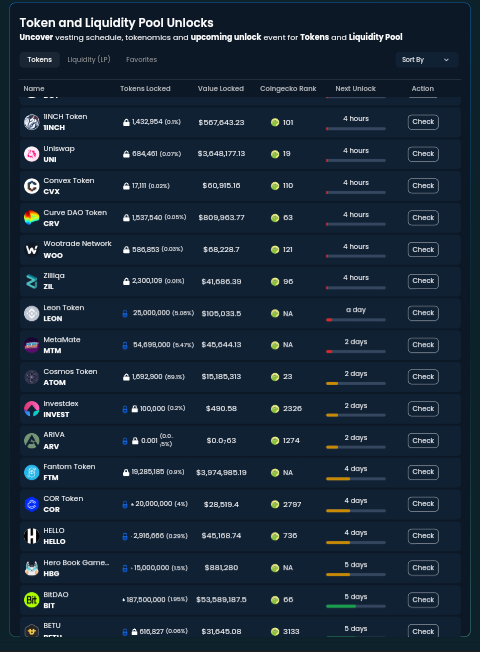Screen dimensions: 480x652
Task: Click the 25,000,000 tokens locked for LEON
Action: point(151,313)
